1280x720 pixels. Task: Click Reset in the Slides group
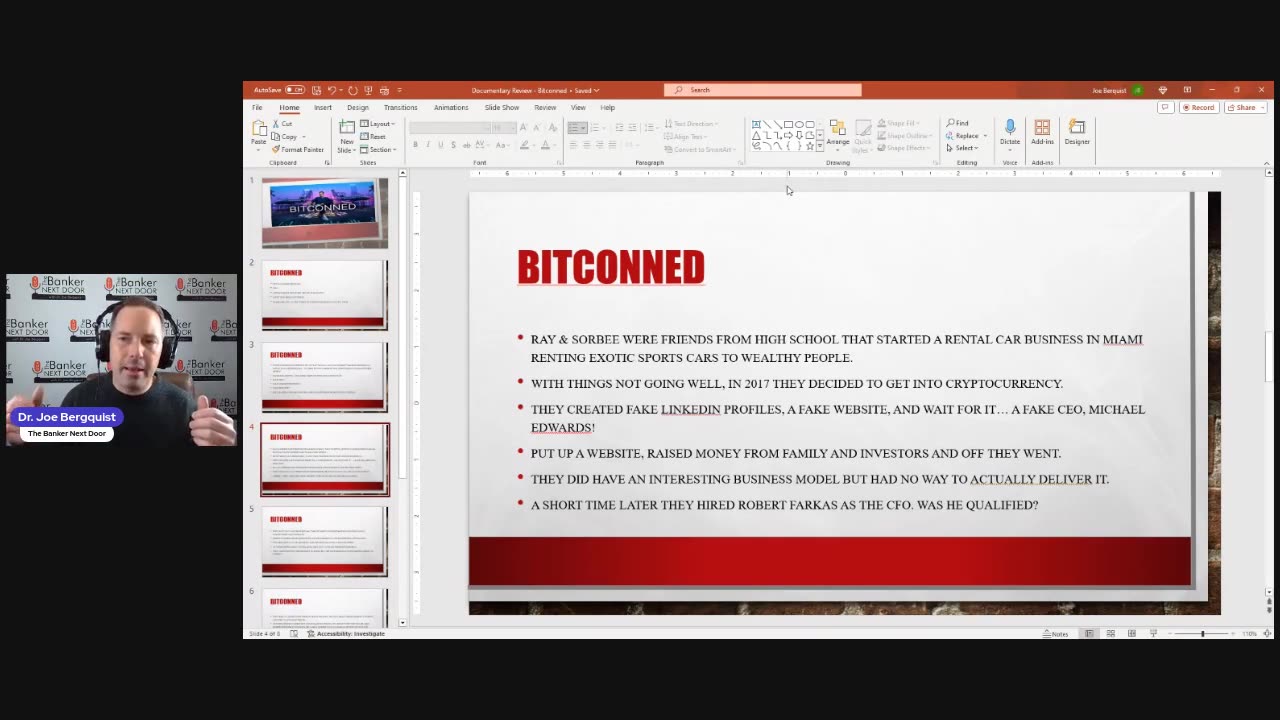(x=374, y=136)
